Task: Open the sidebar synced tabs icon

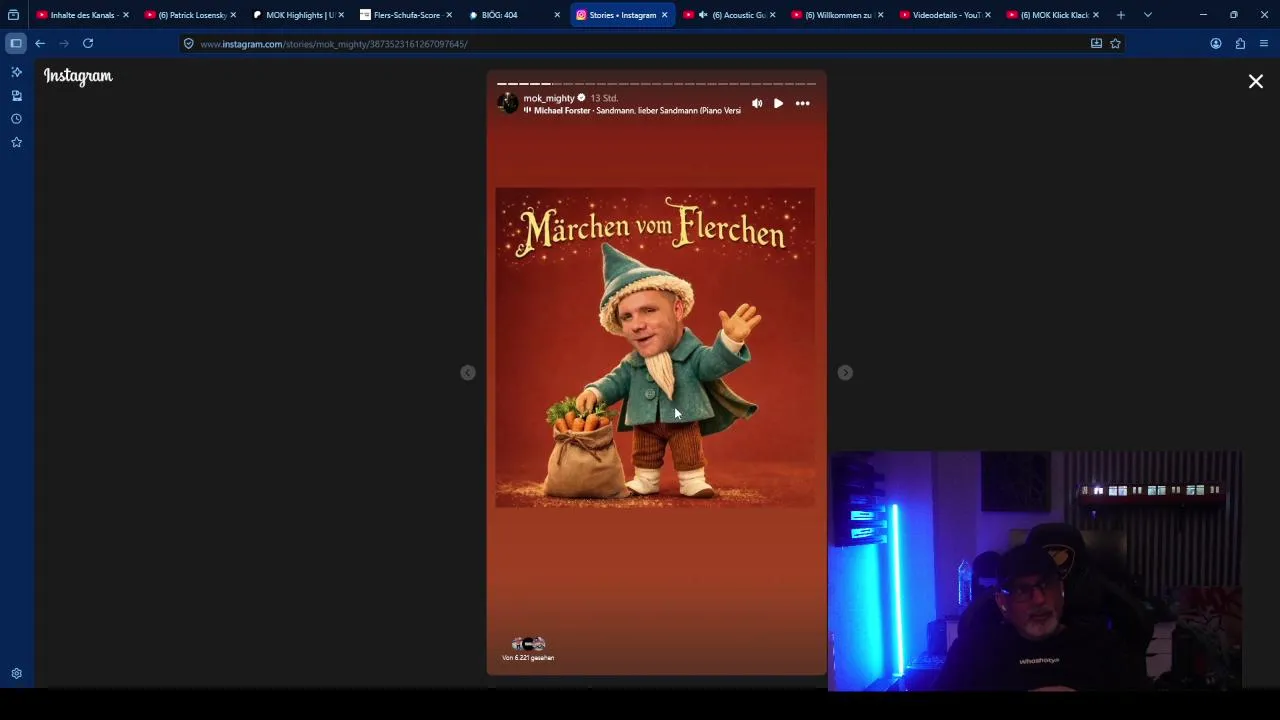Action: tap(16, 95)
